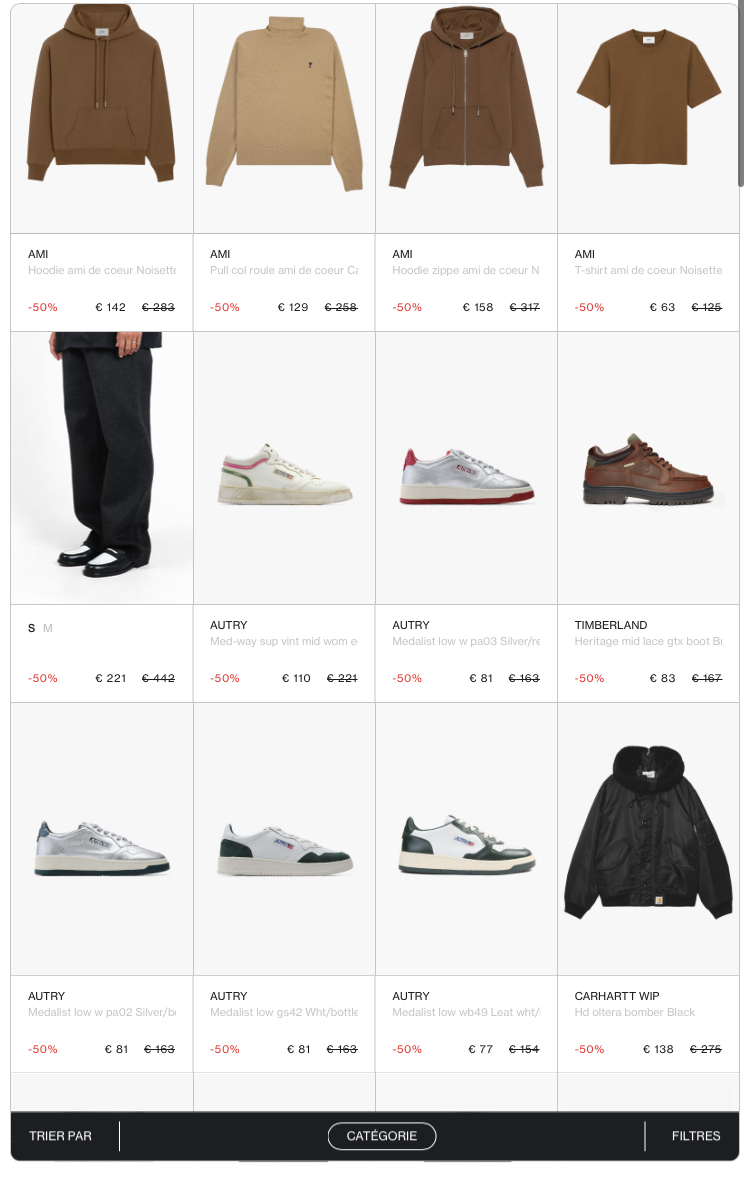Open the brown AMI hoodie image
The height and width of the screenshot is (1182, 750).
[x=102, y=118]
